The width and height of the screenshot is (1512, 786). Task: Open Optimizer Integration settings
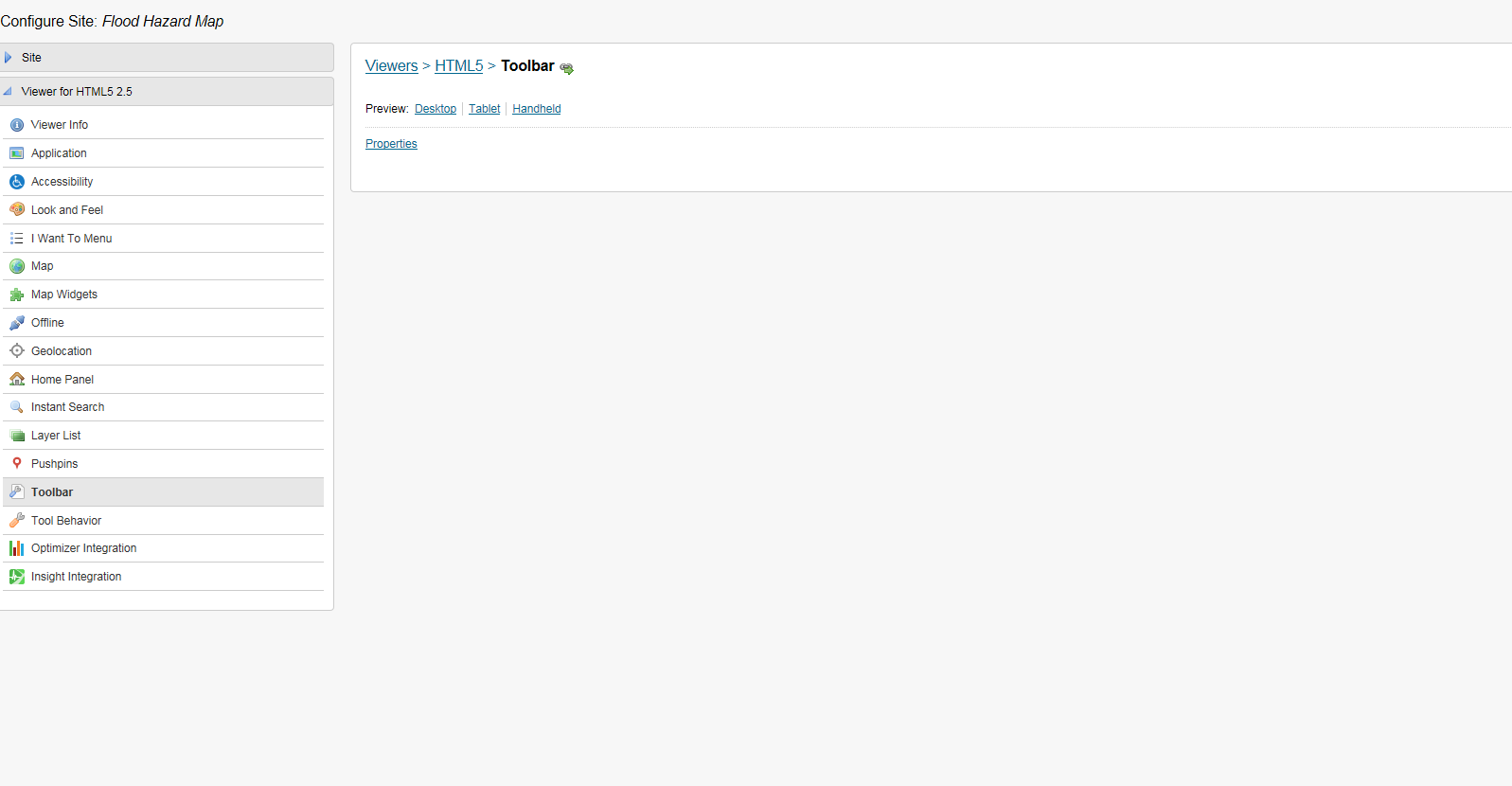pyautogui.click(x=164, y=548)
